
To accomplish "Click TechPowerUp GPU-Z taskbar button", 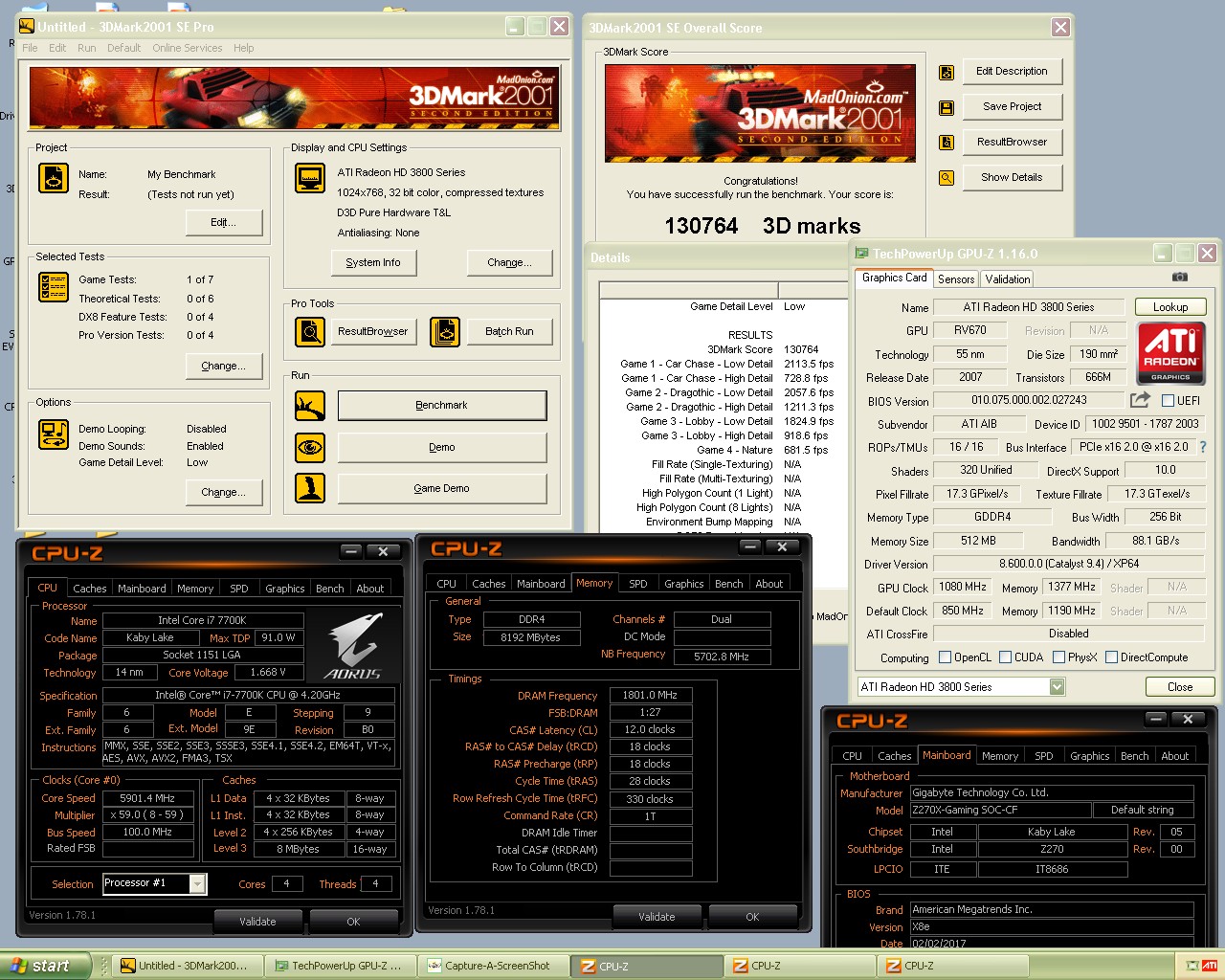I will (x=341, y=966).
